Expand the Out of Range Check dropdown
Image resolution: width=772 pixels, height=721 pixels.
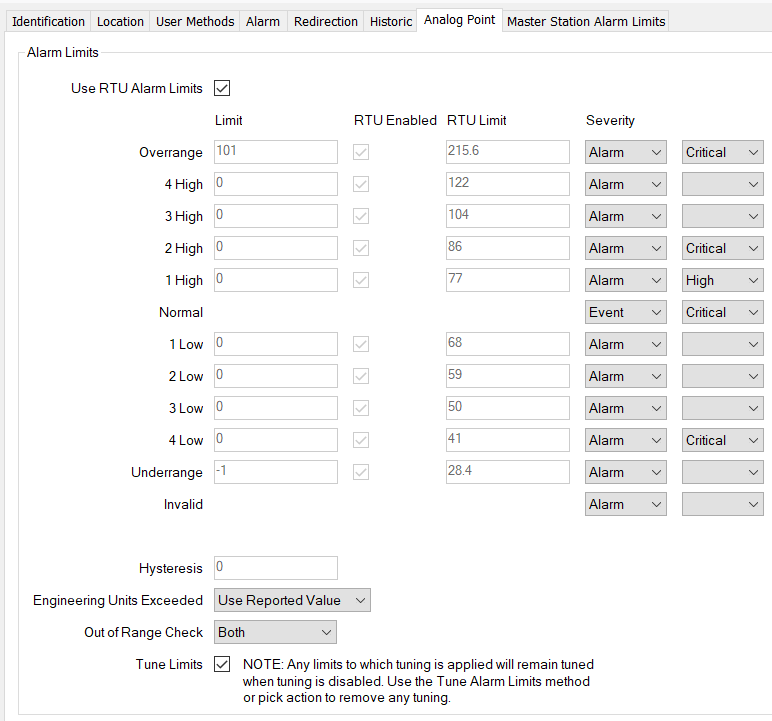(276, 632)
